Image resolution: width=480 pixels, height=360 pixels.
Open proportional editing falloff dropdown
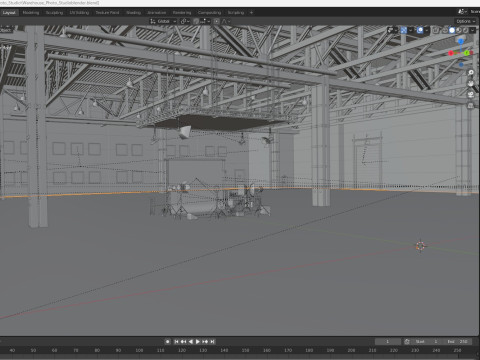coord(227,21)
